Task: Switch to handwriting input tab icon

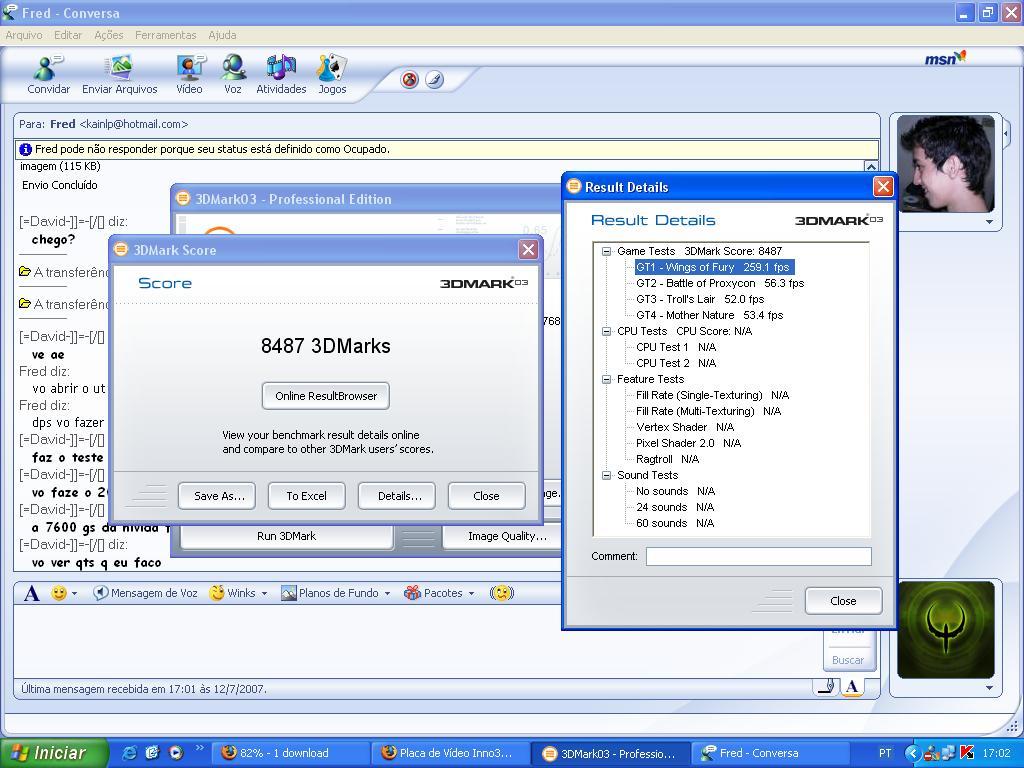Action: point(827,686)
